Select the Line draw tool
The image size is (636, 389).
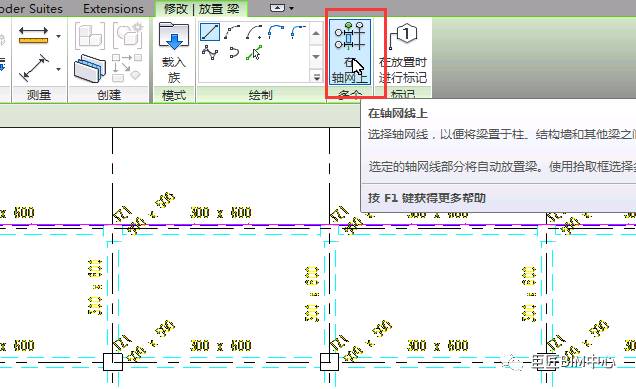pyautogui.click(x=210, y=32)
